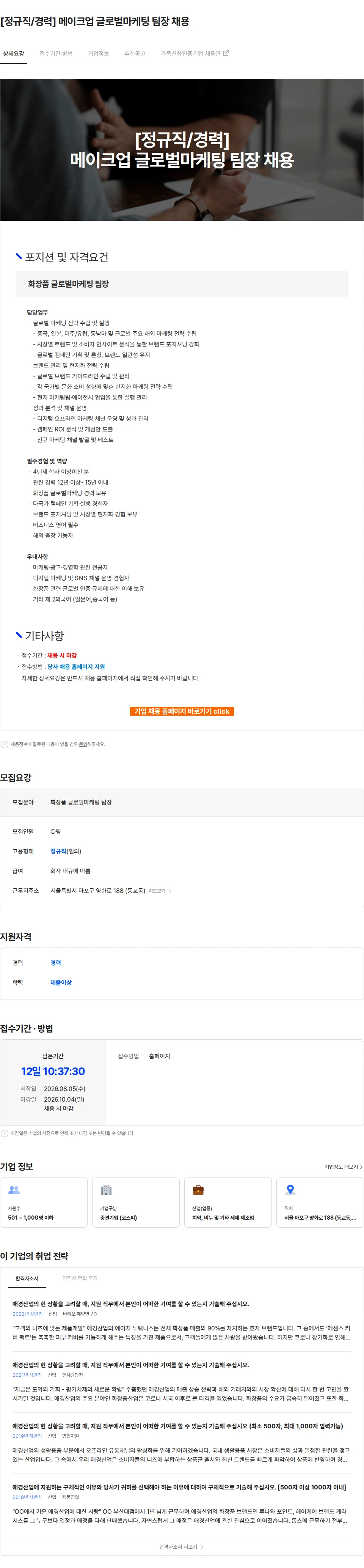Image resolution: width=364 pixels, height=1568 pixels.
Task: Open the 추천공고 tab
Action: click(x=135, y=54)
